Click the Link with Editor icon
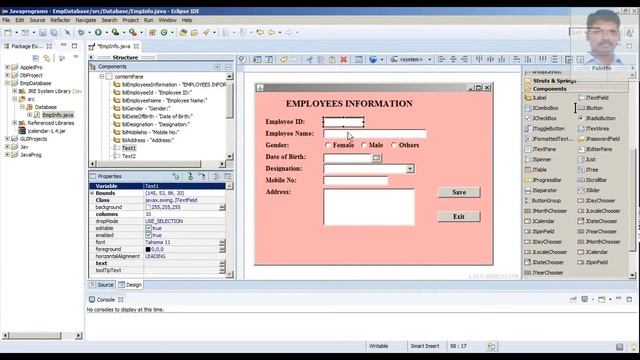This screenshot has width=640, height=360. click(x=47, y=58)
